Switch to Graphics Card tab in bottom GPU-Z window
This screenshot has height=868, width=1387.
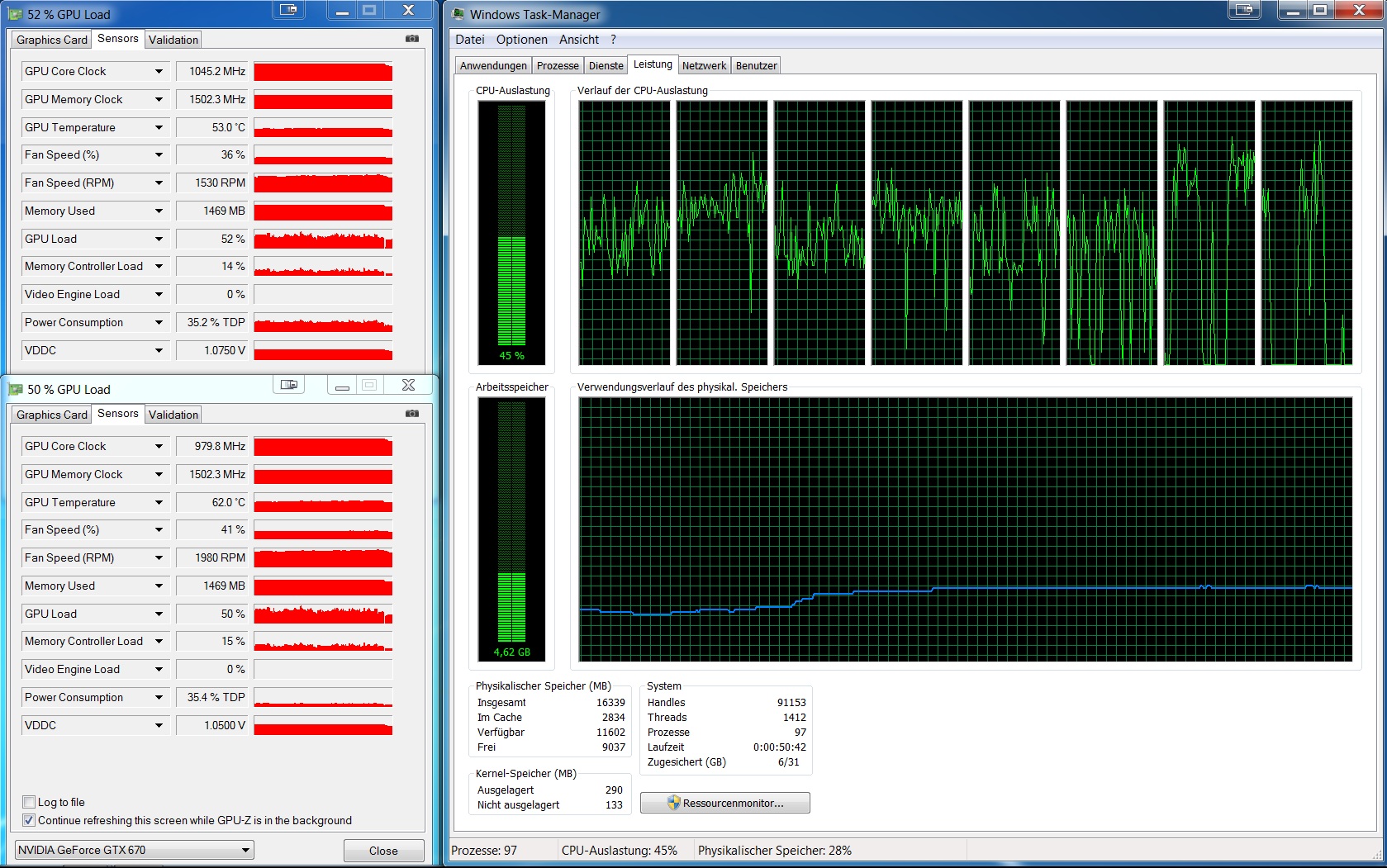pyautogui.click(x=52, y=415)
